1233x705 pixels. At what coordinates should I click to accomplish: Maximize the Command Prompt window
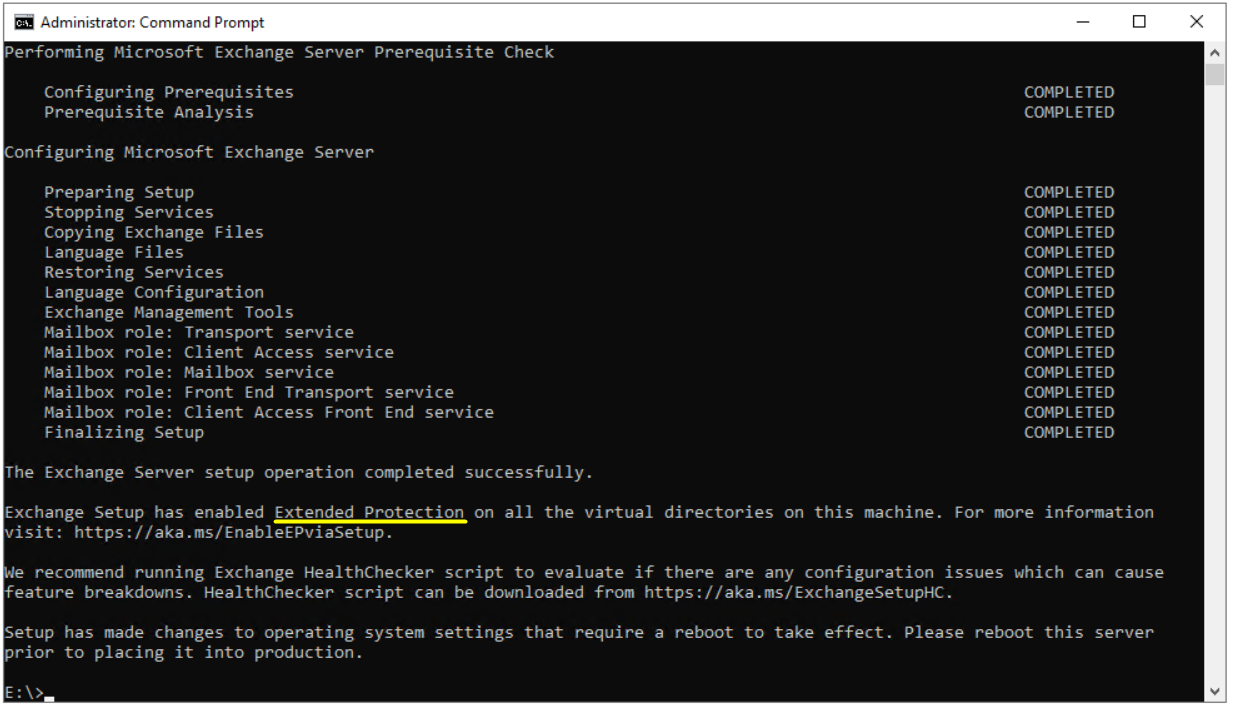[1139, 22]
